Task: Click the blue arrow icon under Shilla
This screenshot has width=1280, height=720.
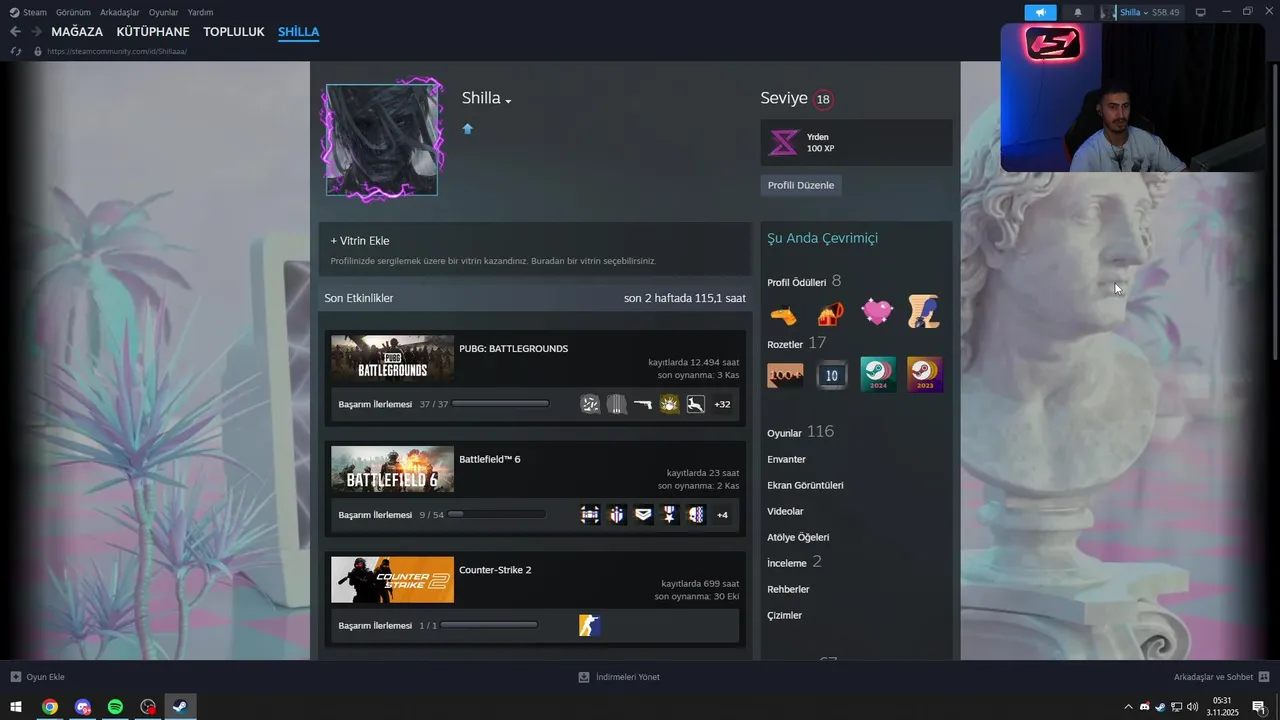Action: click(467, 129)
